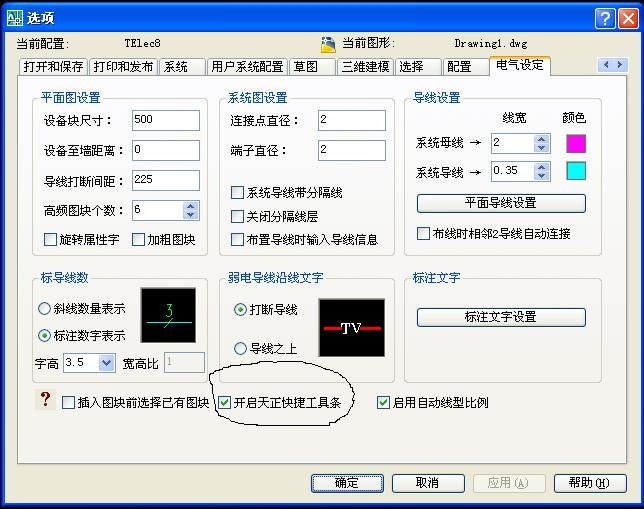
Task: Select 斜线数量表示 radio button
Action: click(44, 309)
